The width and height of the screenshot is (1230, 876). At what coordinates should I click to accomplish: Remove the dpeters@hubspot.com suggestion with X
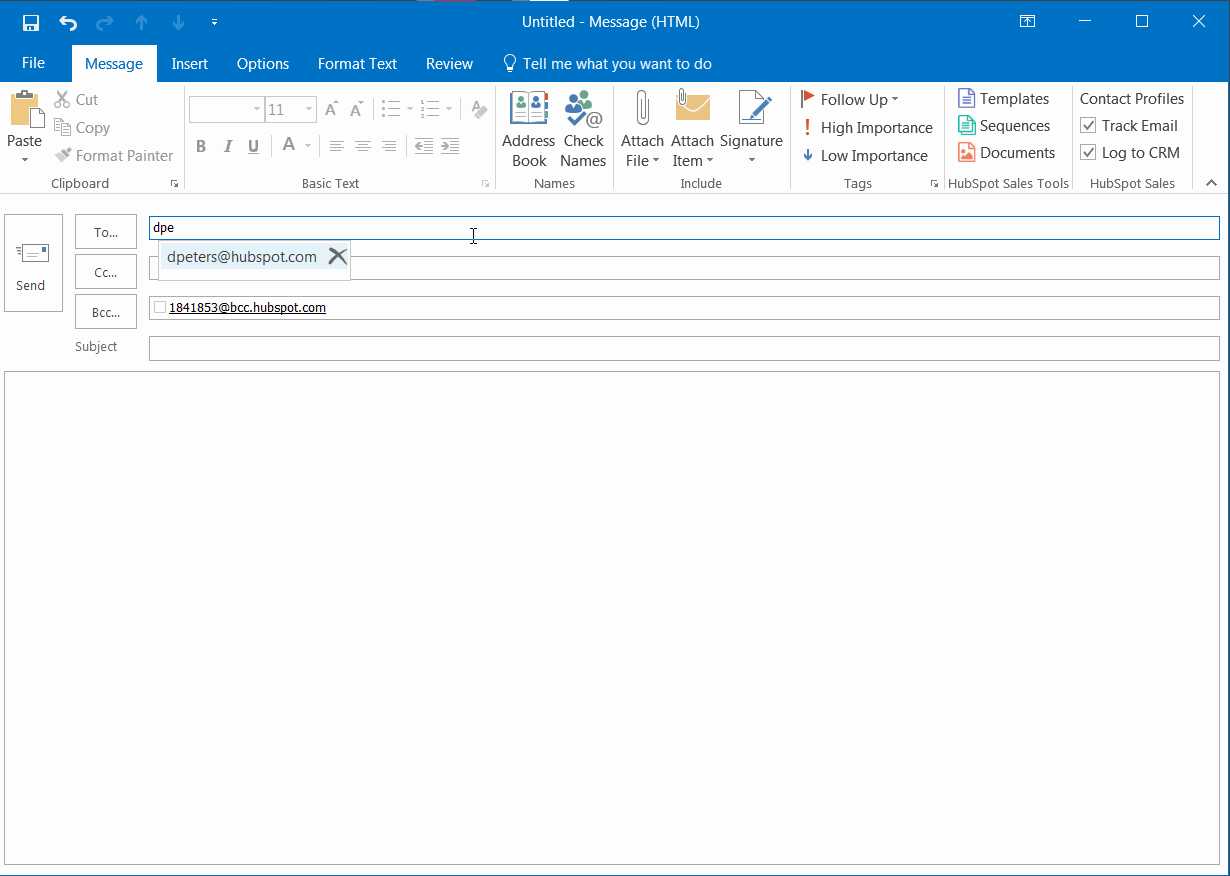click(x=337, y=257)
